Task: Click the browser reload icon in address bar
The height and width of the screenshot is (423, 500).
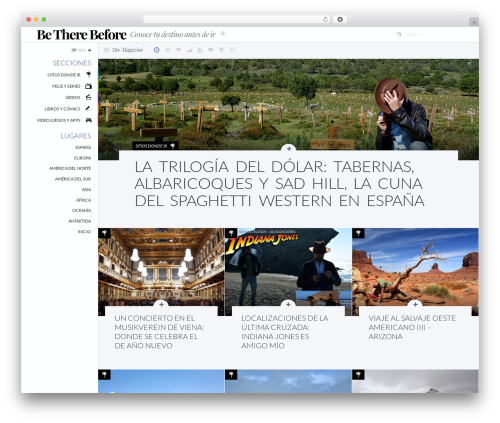Action: tap(325, 19)
